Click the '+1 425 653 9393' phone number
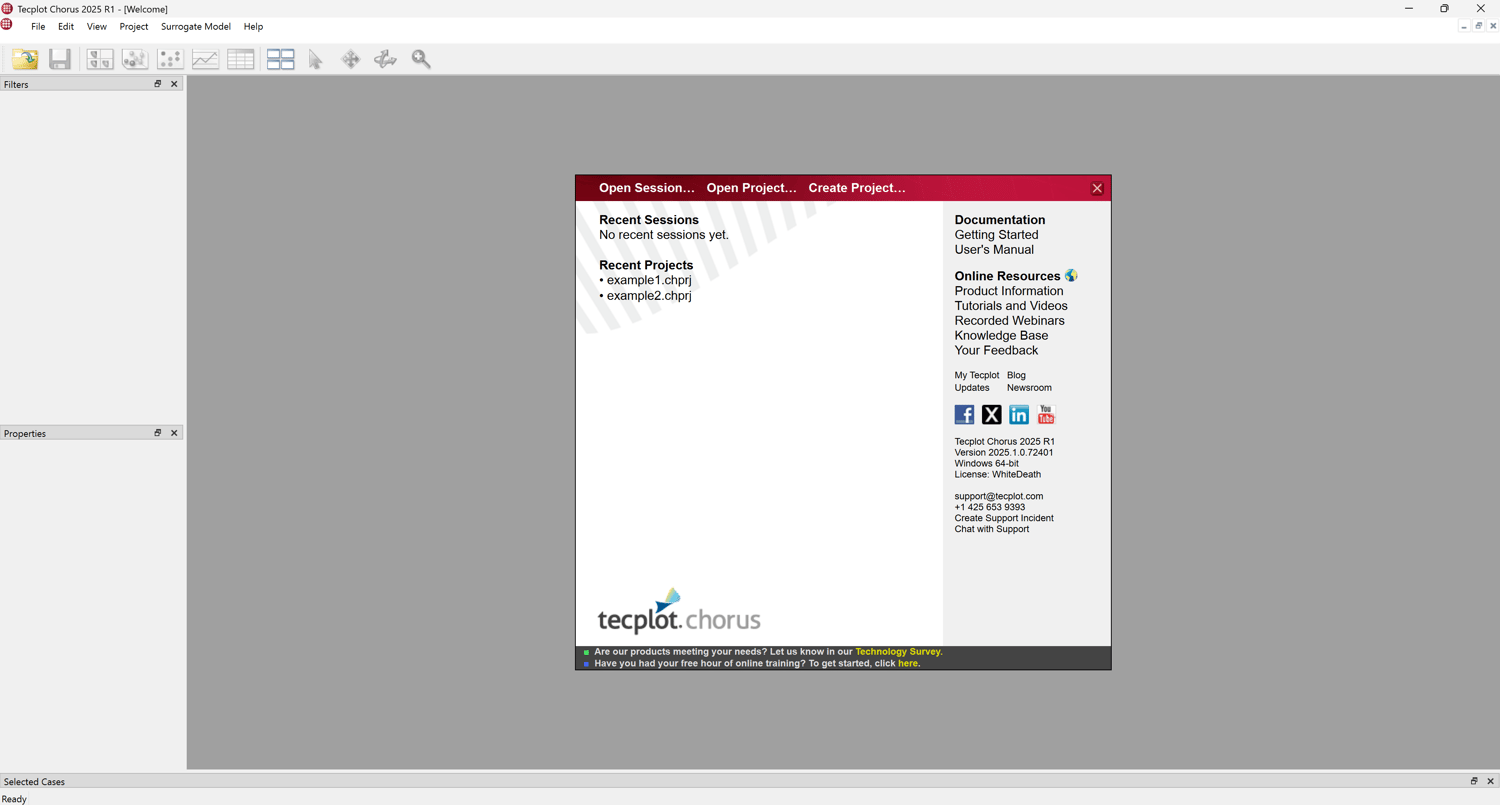1500x805 pixels. 990,507
